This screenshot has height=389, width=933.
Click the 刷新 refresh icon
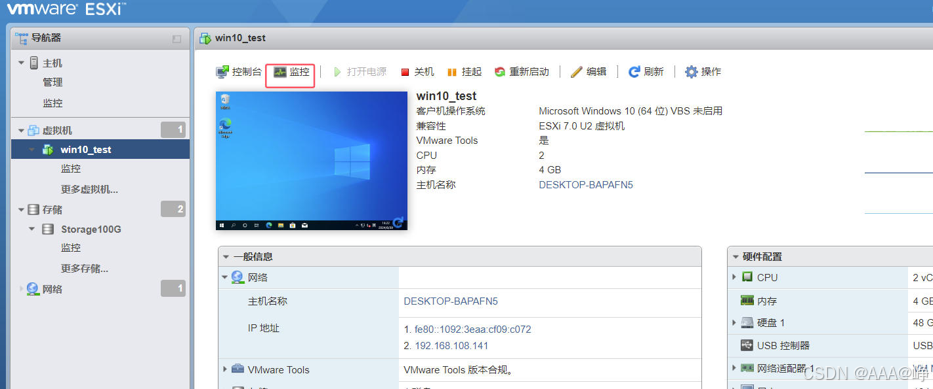(x=634, y=72)
